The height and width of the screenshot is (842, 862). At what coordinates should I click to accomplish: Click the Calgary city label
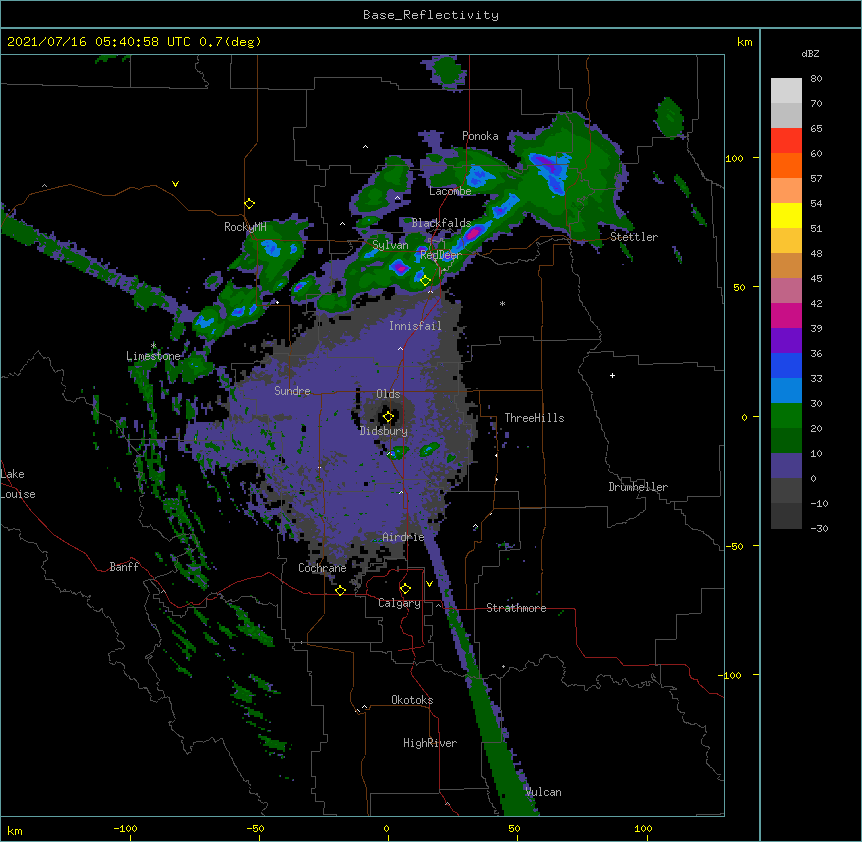[399, 603]
